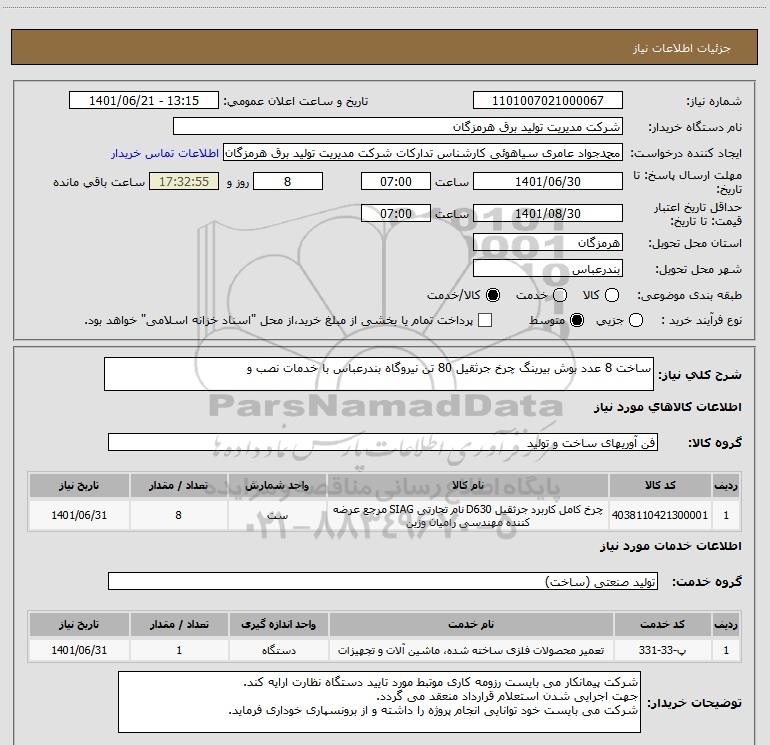Click the شرح کلی نیاز description box

pos(379,374)
